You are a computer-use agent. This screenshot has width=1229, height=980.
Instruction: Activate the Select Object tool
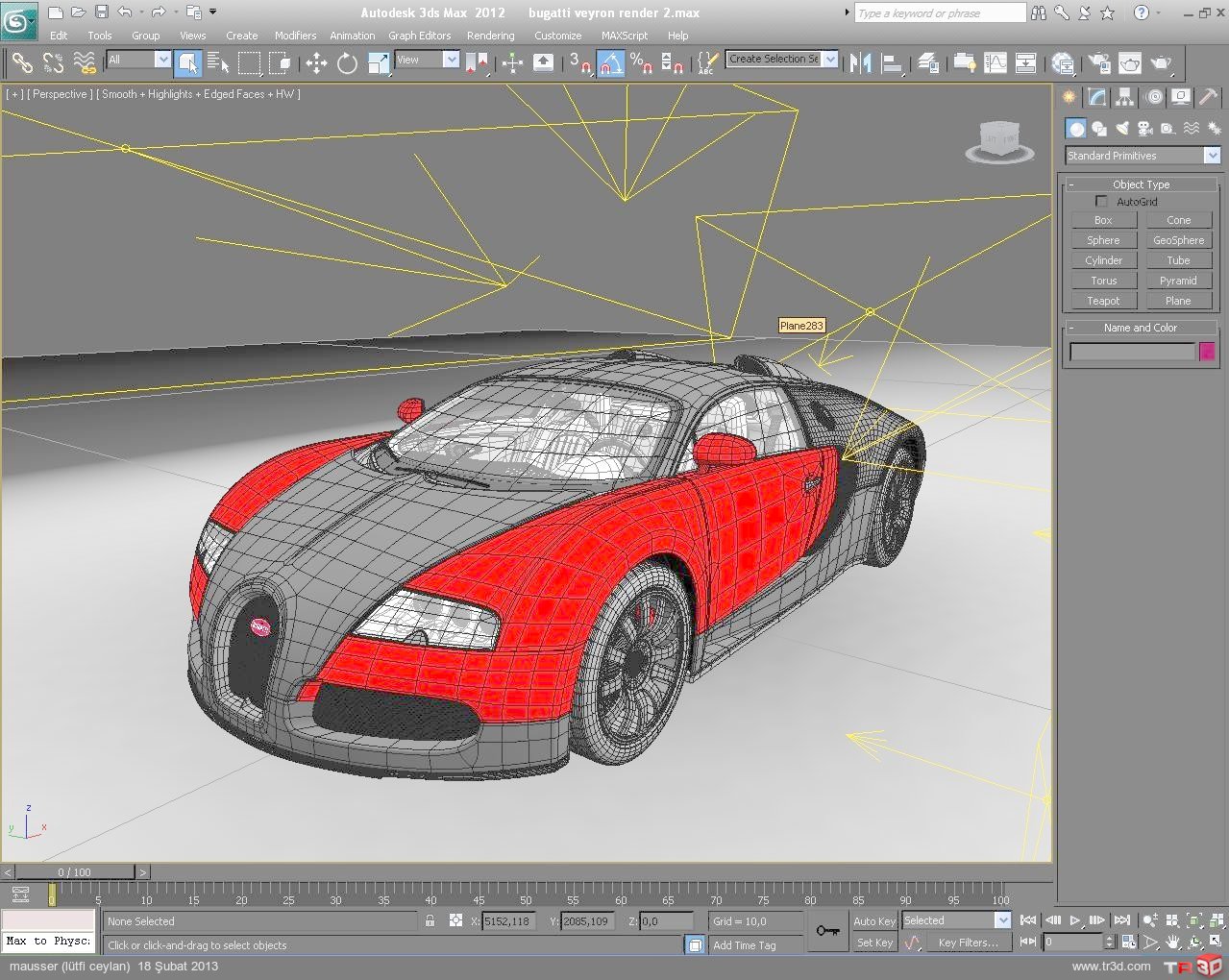coord(188,63)
